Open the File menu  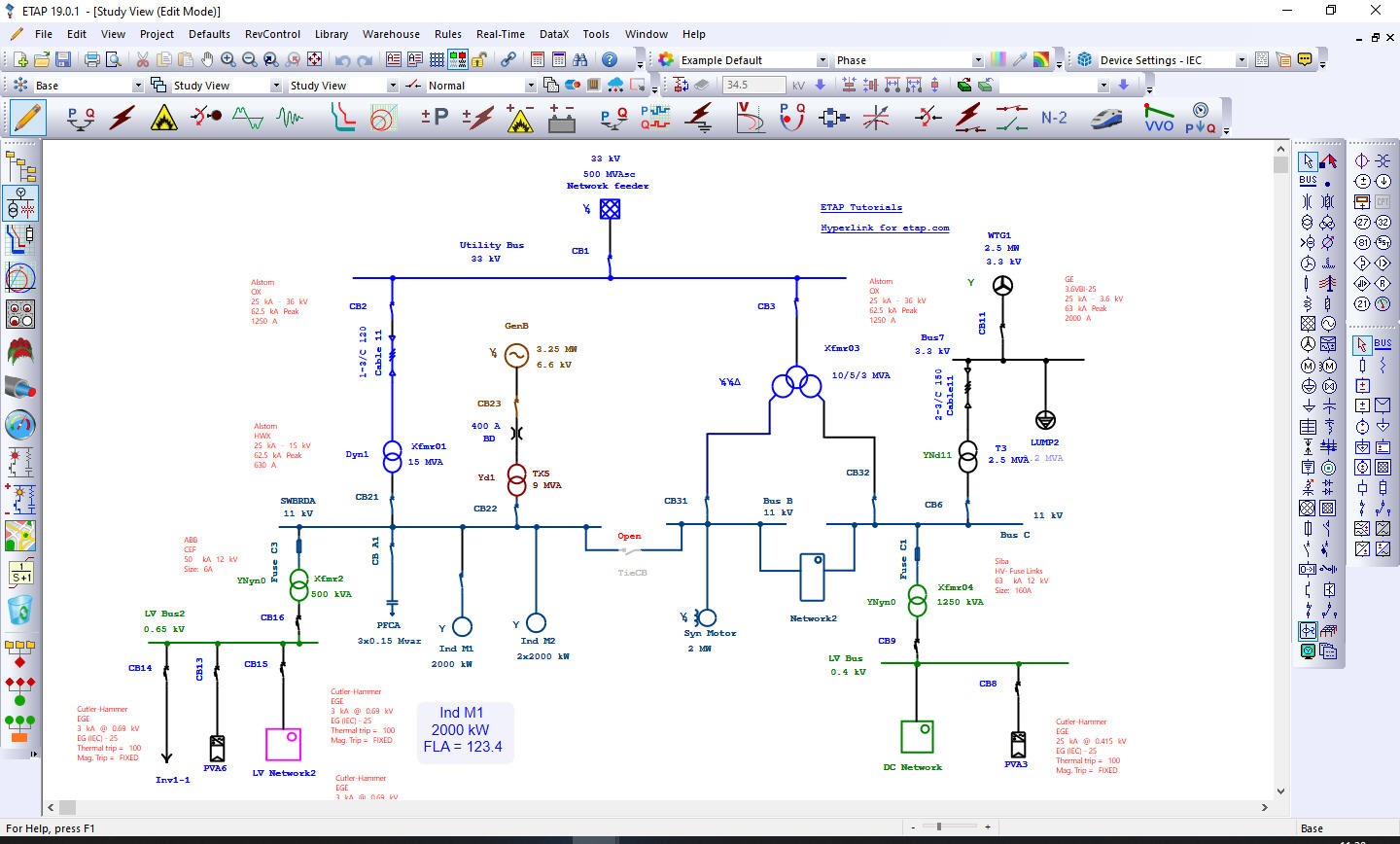(x=44, y=34)
